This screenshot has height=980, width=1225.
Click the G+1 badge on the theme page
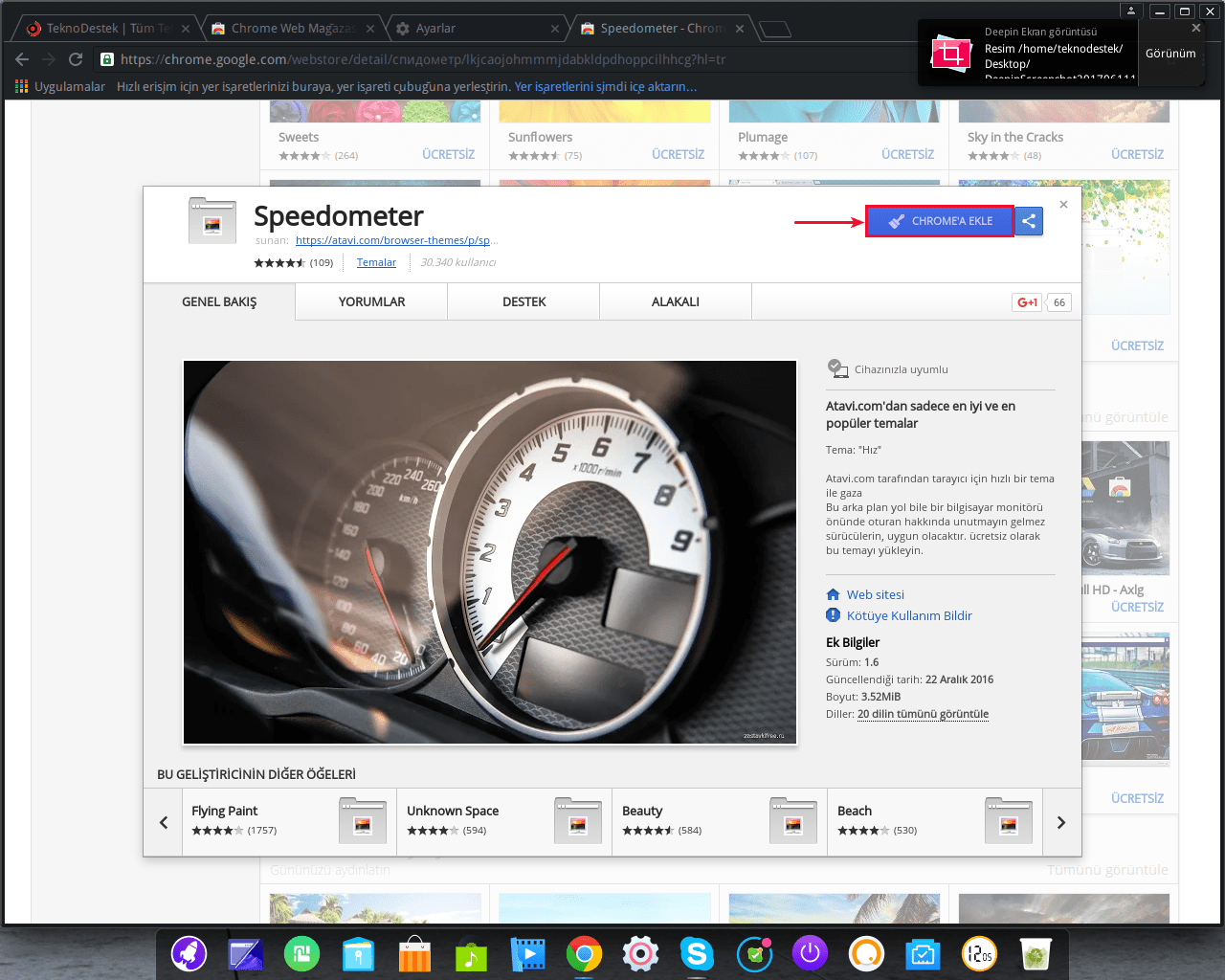coord(1025,301)
